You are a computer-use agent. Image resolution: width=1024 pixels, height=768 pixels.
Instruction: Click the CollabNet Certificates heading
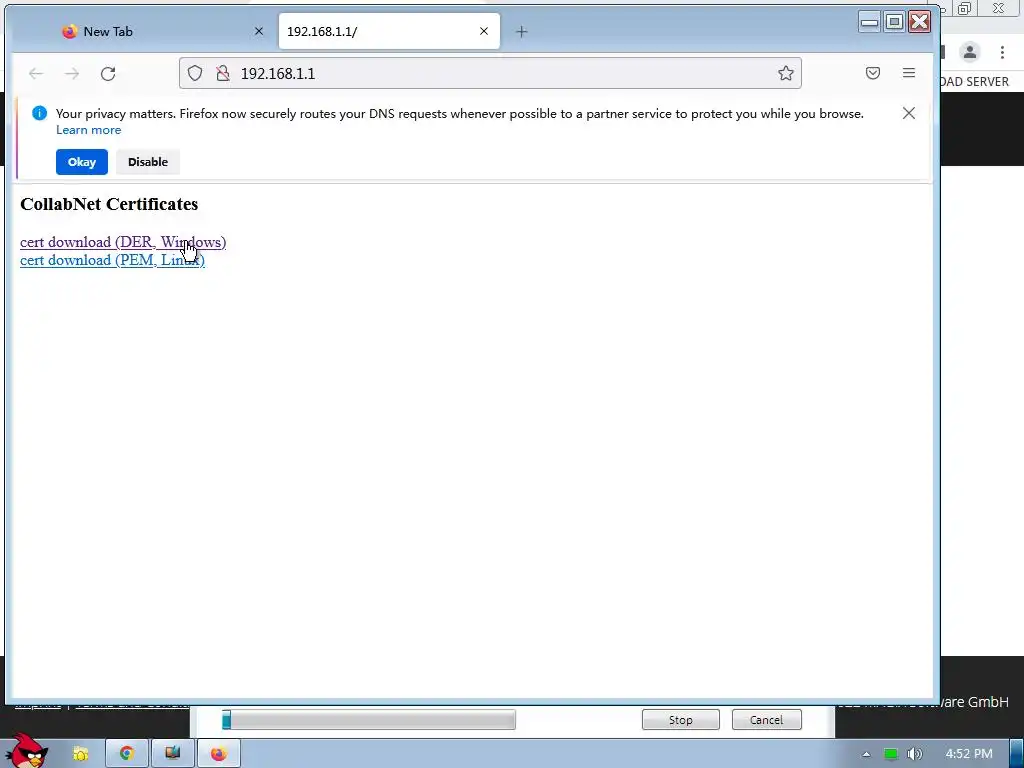[109, 204]
